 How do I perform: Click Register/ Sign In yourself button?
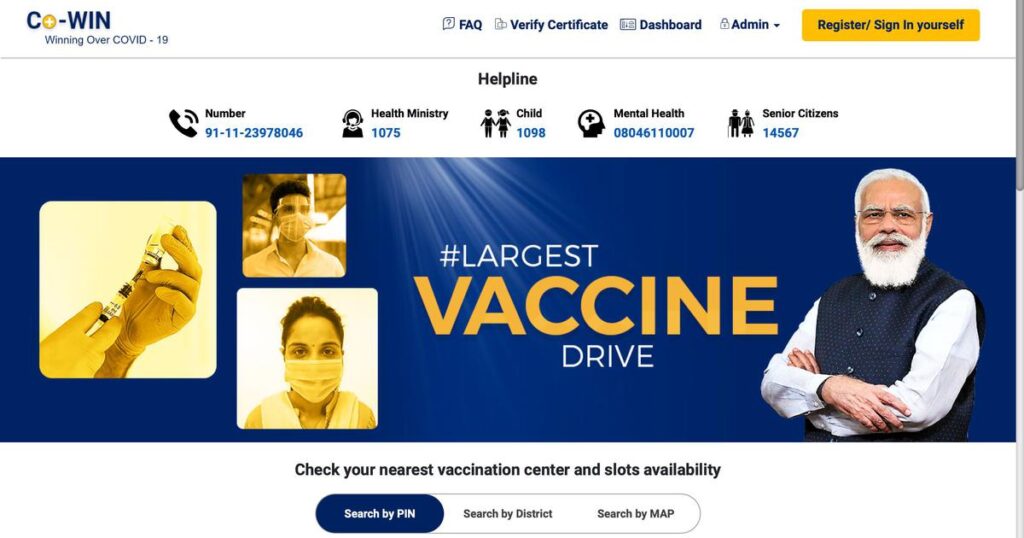(x=891, y=25)
